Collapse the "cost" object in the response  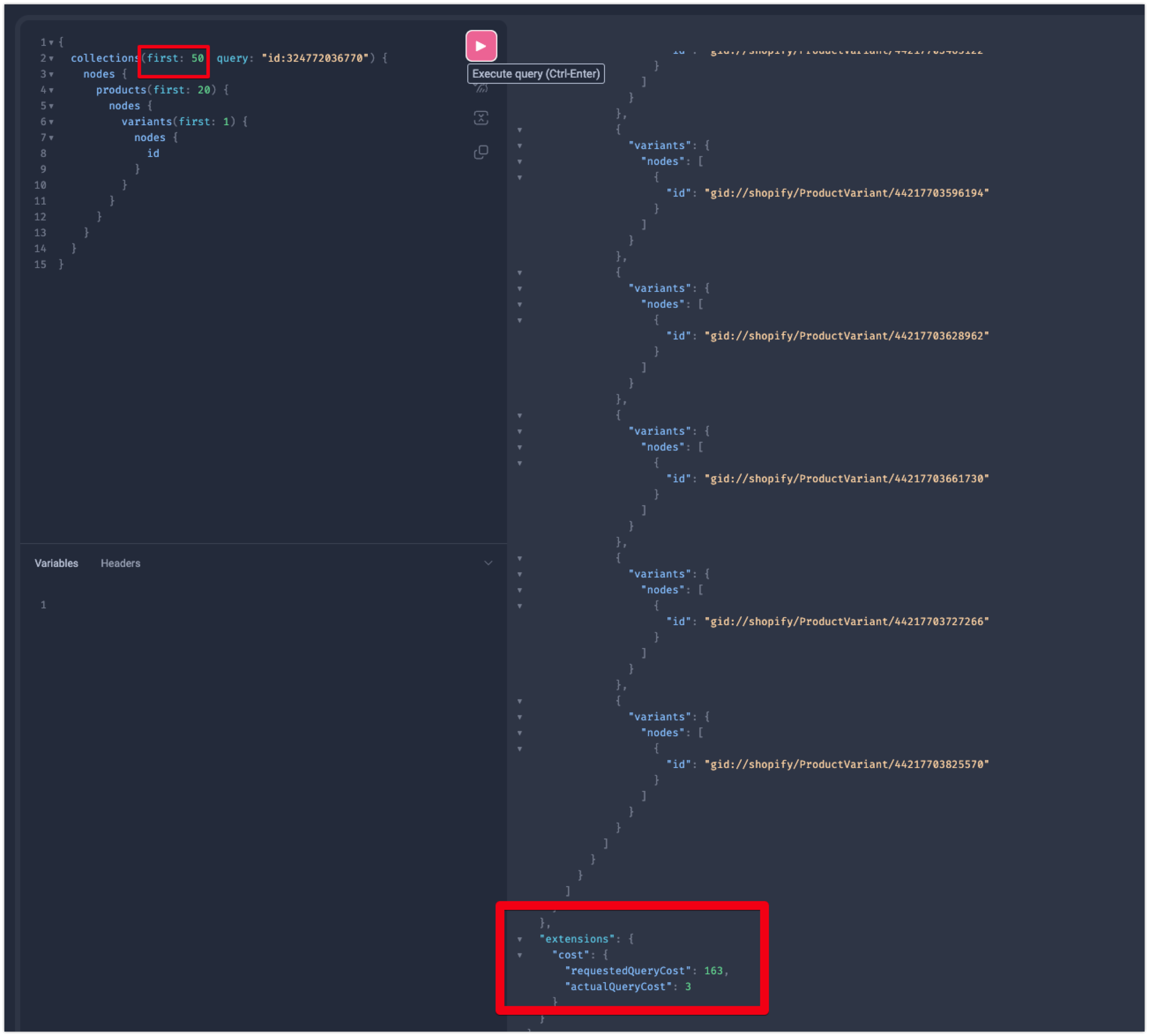click(520, 956)
